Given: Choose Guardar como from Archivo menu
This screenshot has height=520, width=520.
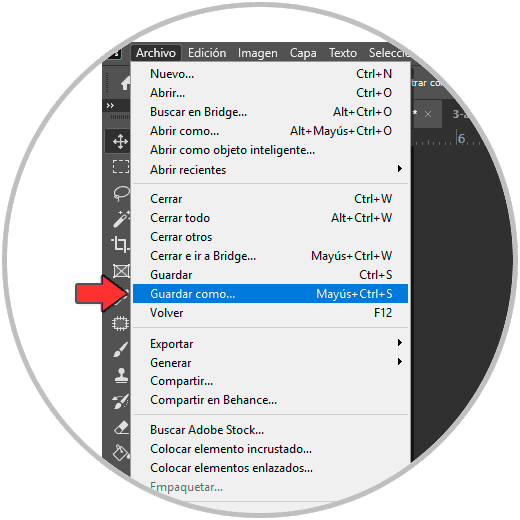Looking at the screenshot, I should [270, 294].
